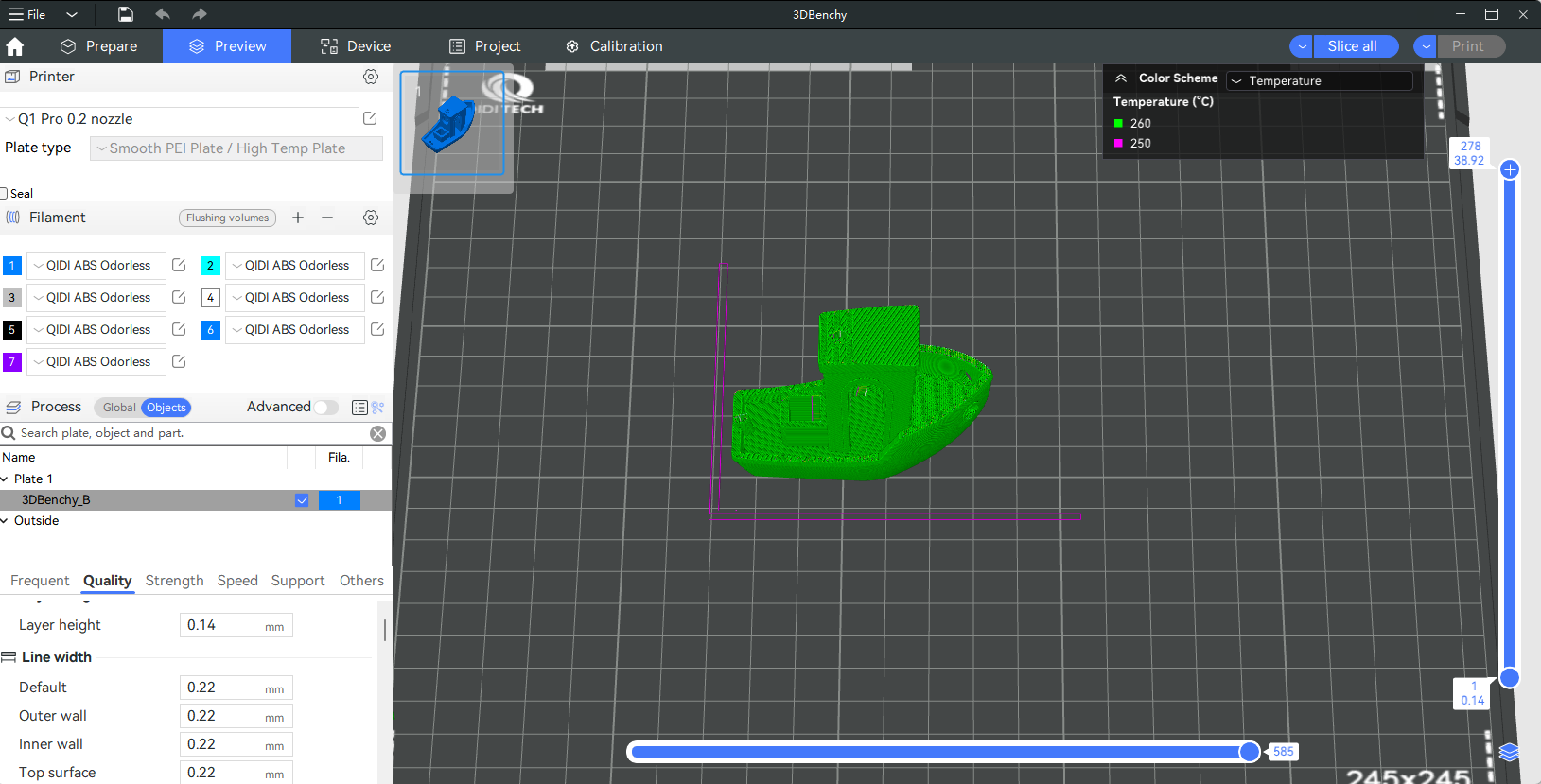This screenshot has height=784, width=1541.
Task: Clear the search field with X icon
Action: tap(377, 433)
